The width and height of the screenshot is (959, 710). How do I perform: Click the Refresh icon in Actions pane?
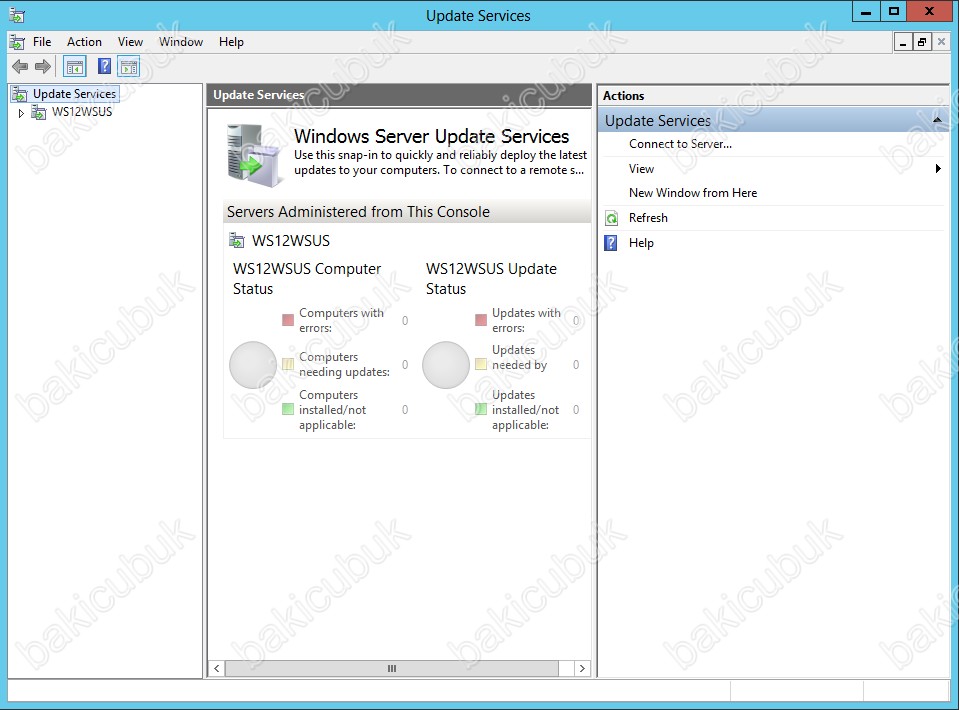click(x=611, y=218)
